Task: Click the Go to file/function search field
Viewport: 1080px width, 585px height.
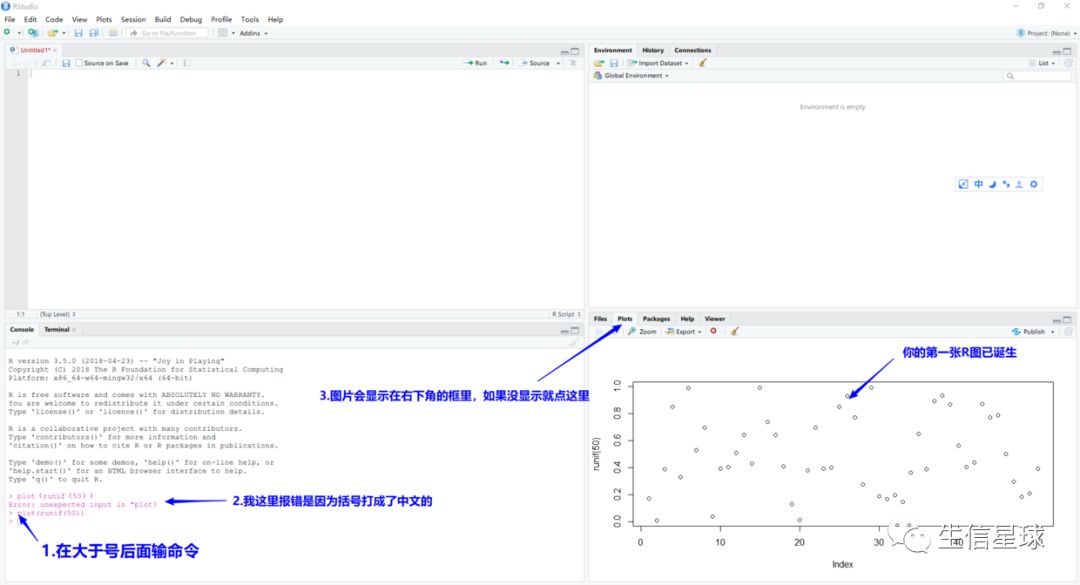Action: pos(172,33)
